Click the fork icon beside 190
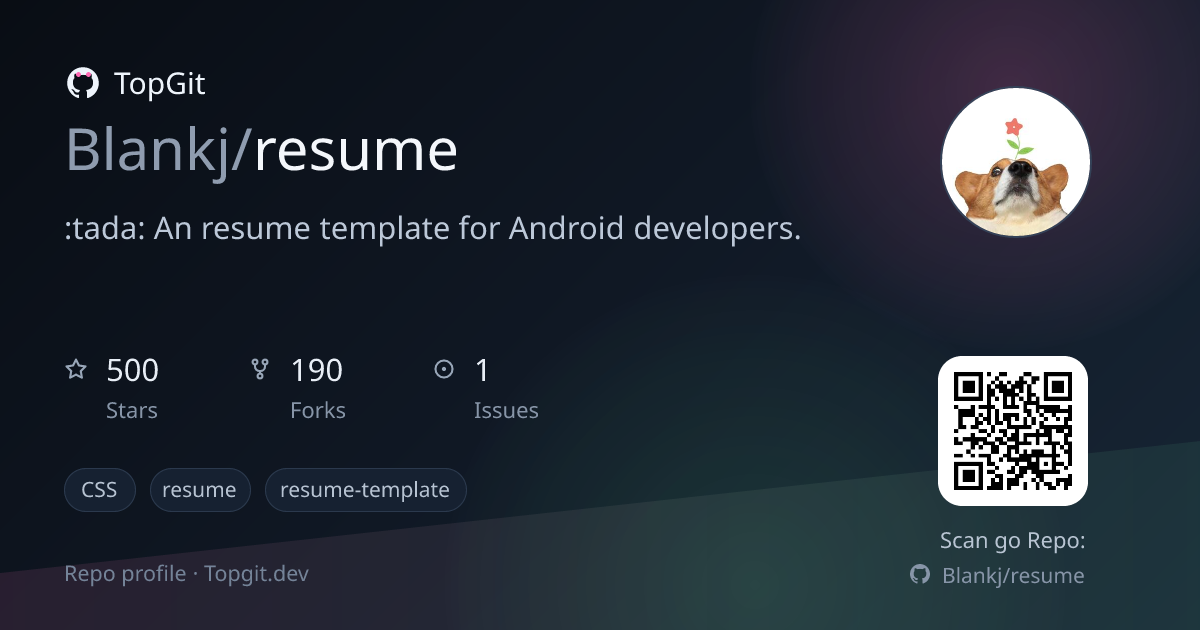 click(260, 370)
